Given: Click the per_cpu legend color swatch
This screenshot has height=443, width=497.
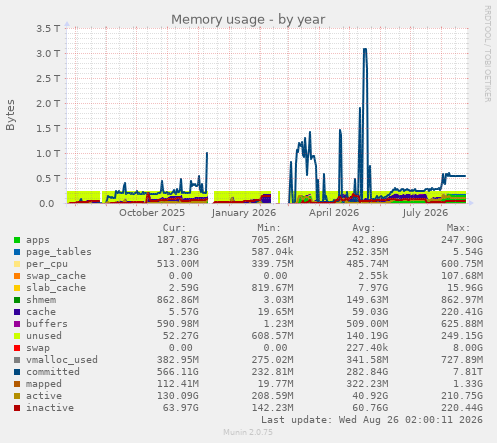Looking at the screenshot, I should (x=17, y=264).
